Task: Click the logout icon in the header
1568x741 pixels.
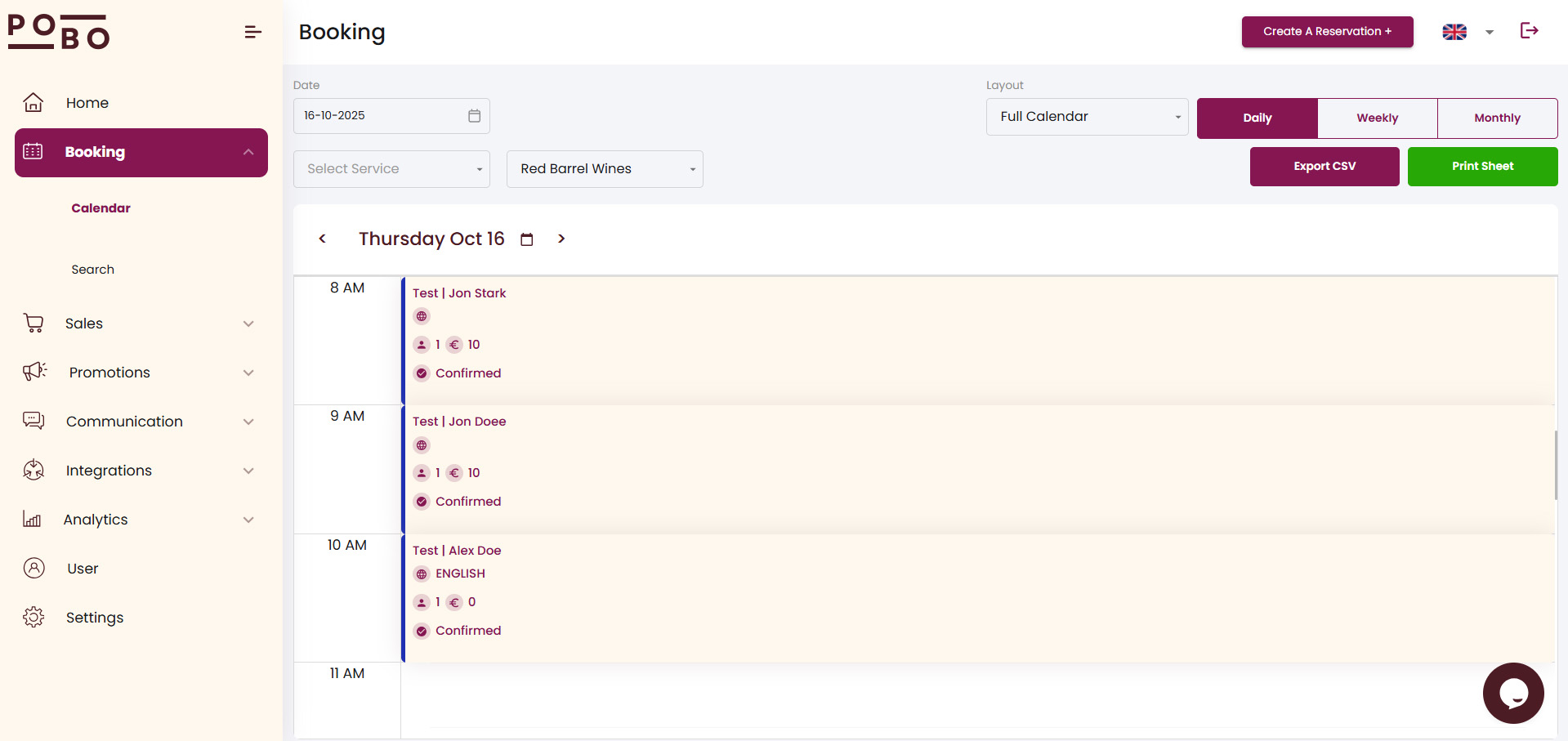Action: tap(1529, 31)
